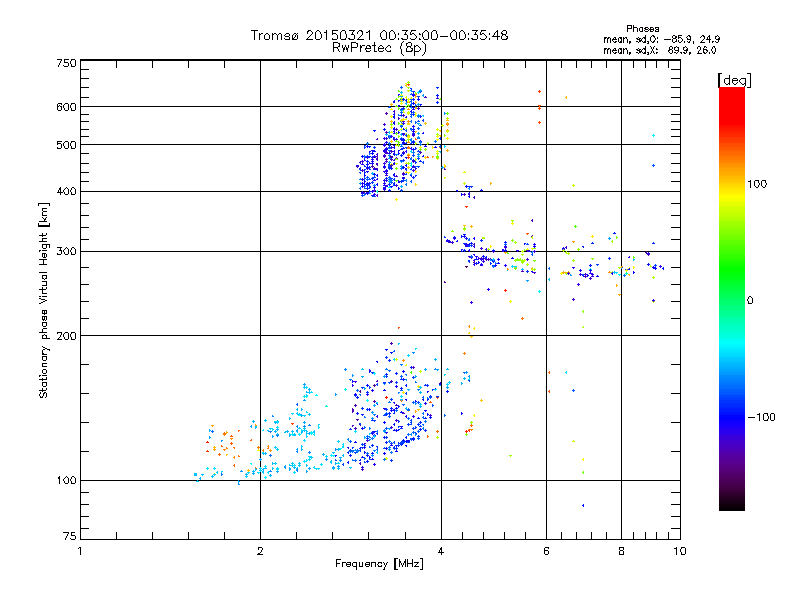Click the y-axis label '75'
800x600 pixels.
tap(70, 536)
